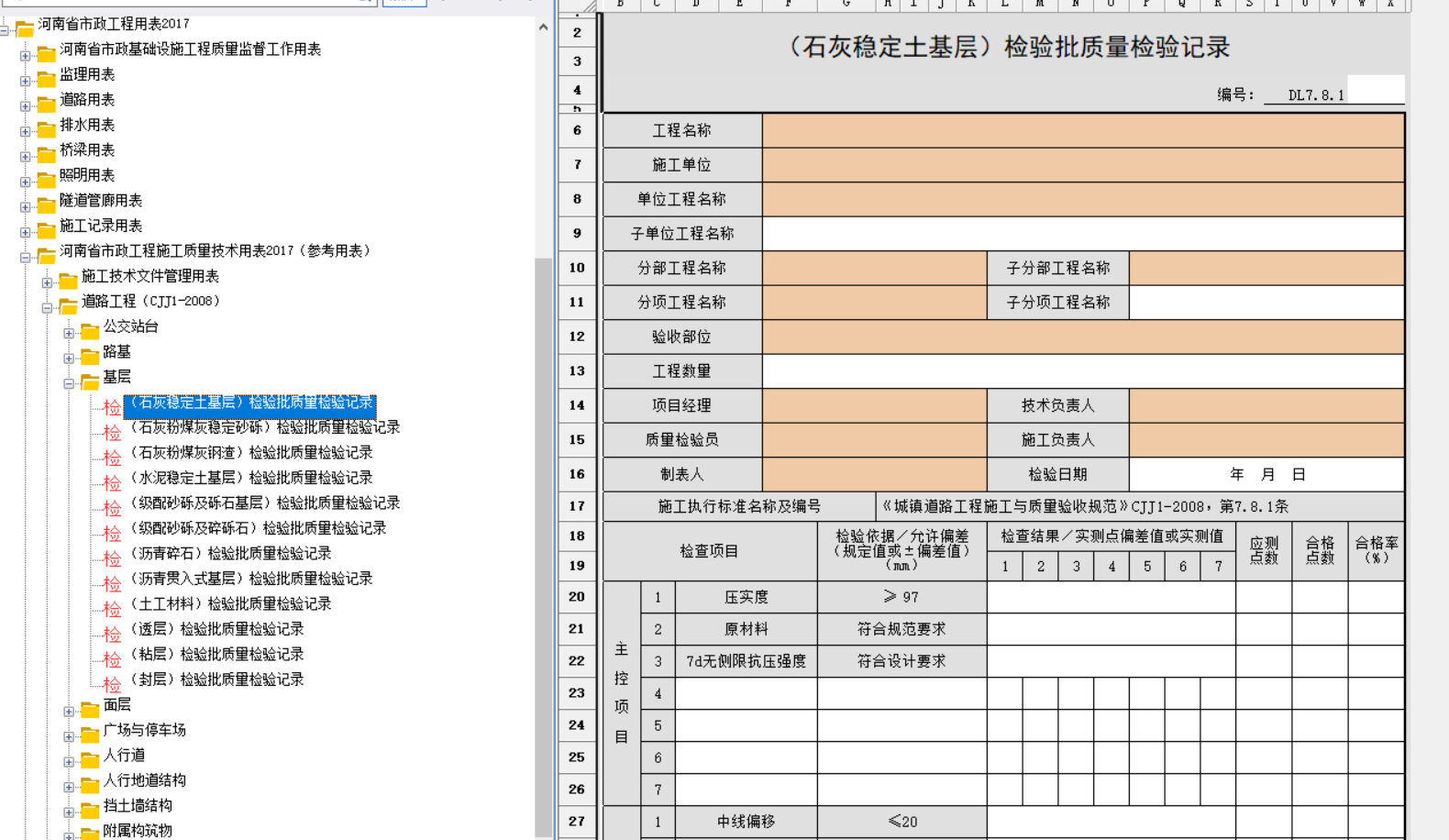Image resolution: width=1449 pixels, height=840 pixels.
Task: Select 河南省市政工程施工质量技术用表2017 folder
Action: click(216, 250)
